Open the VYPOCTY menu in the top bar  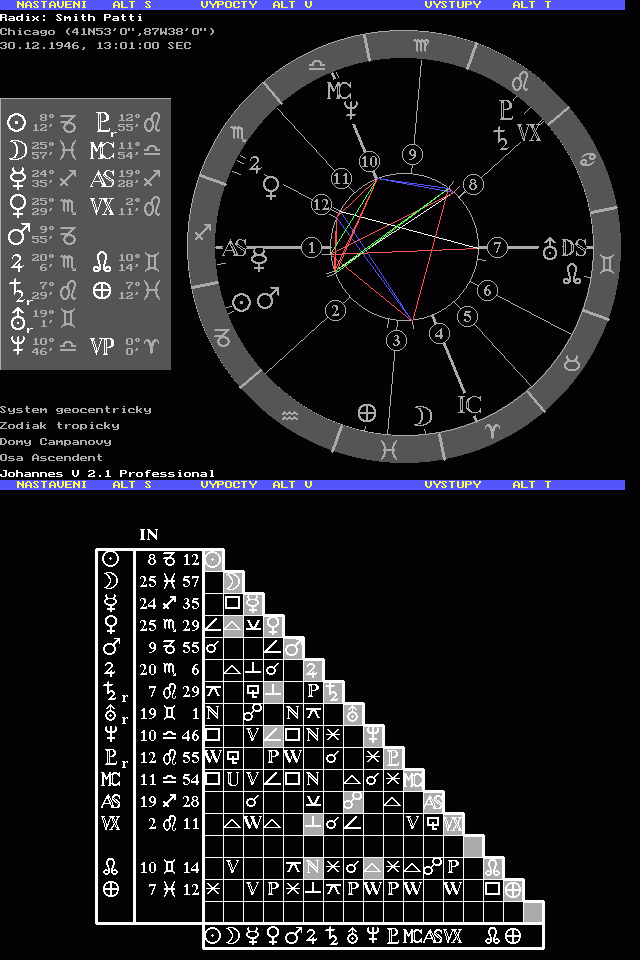[x=229, y=5]
